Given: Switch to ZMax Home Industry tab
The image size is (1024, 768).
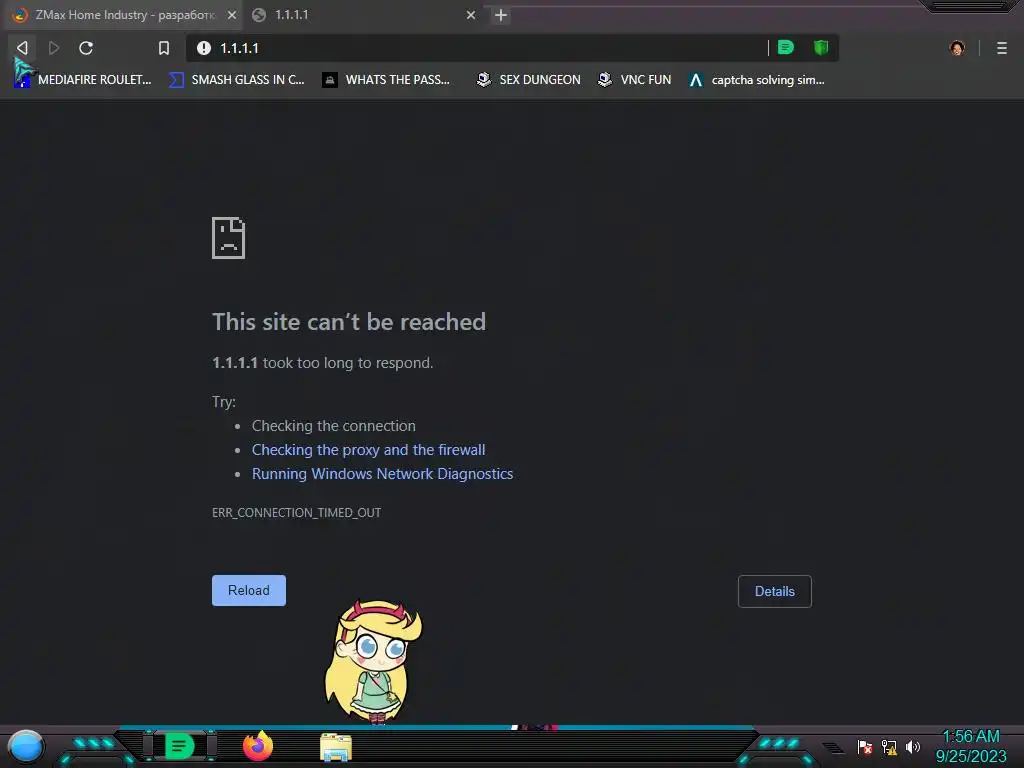Looking at the screenshot, I should tap(121, 14).
